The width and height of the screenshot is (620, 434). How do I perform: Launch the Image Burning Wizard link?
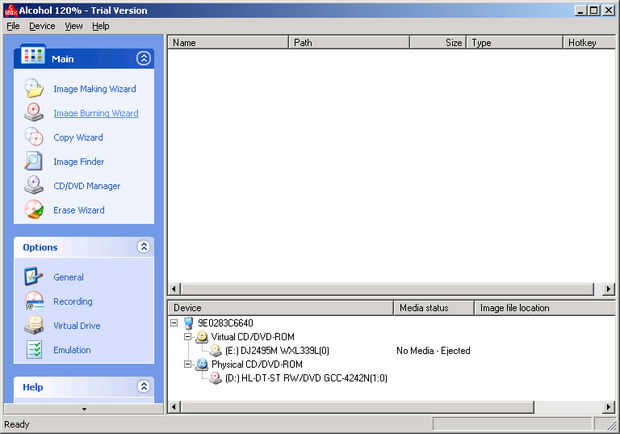[x=96, y=113]
